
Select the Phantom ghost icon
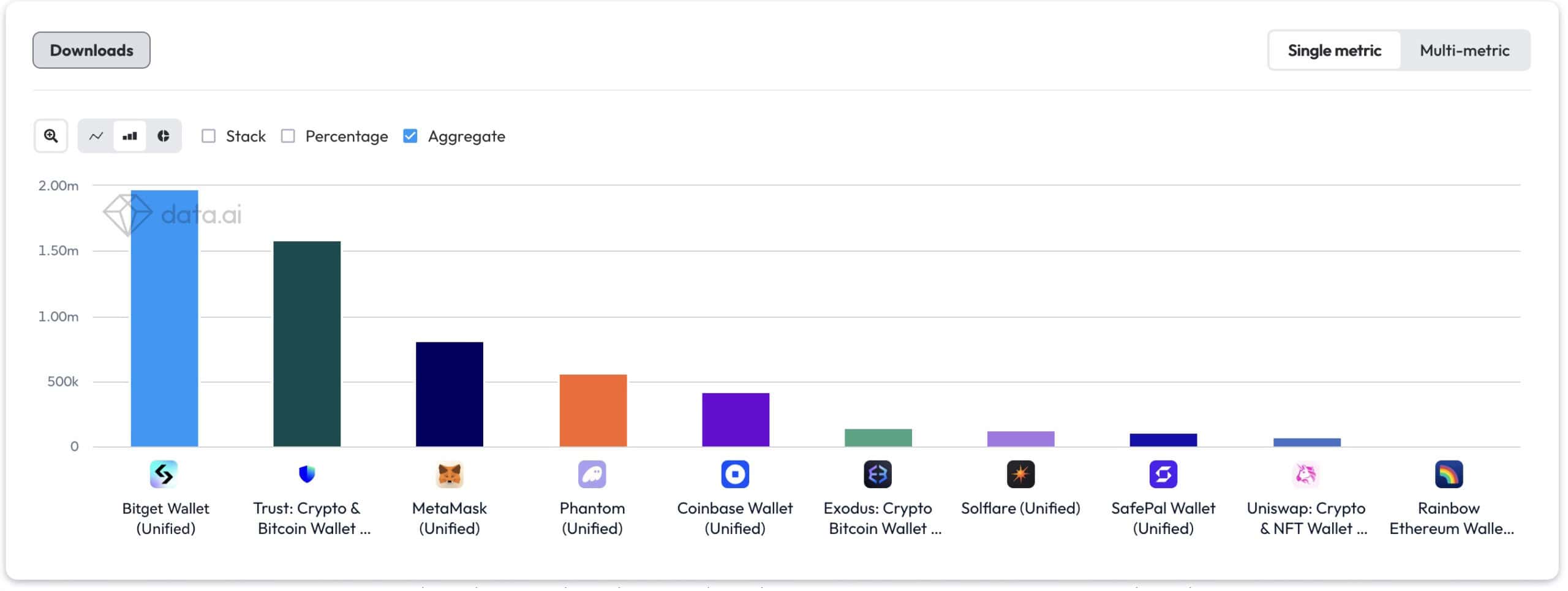[592, 473]
